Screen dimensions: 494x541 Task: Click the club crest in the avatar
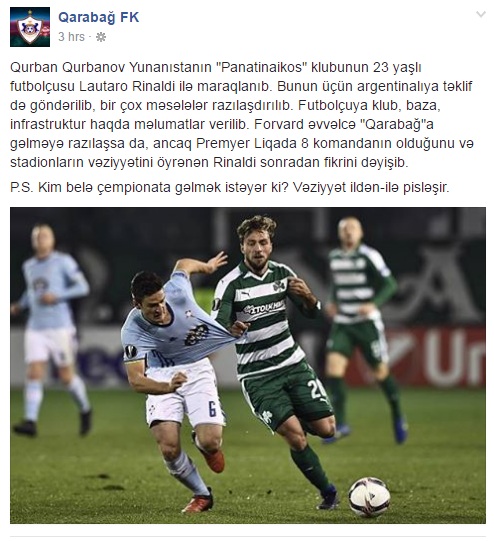pyautogui.click(x=30, y=28)
